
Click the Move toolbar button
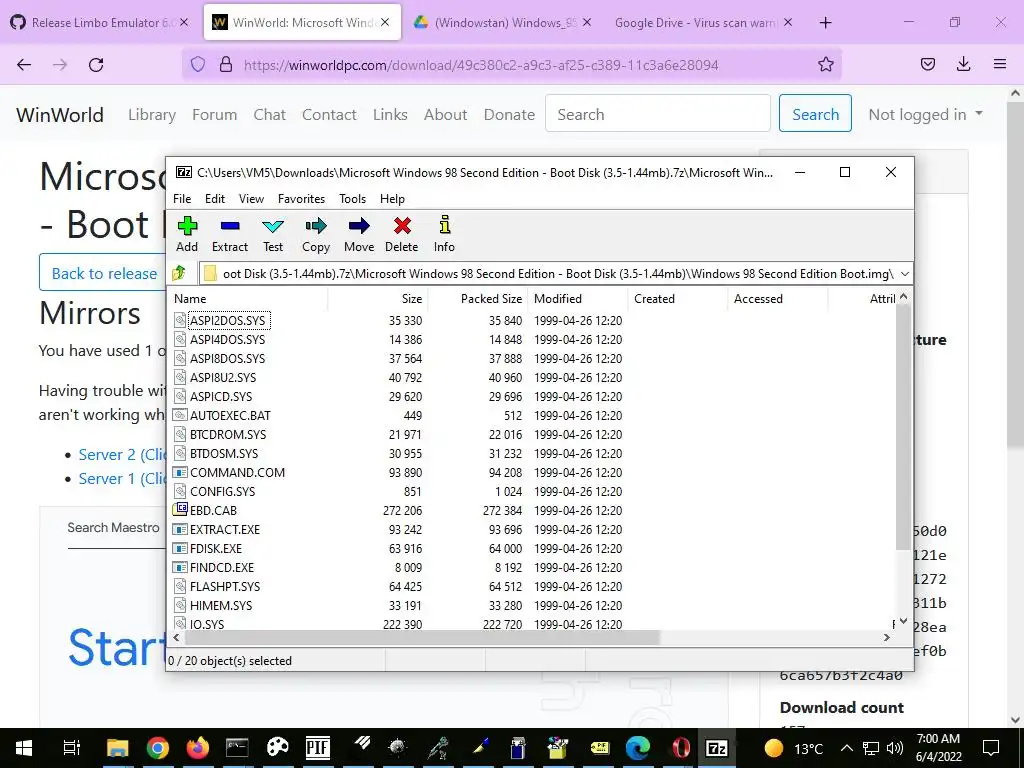pos(359,234)
